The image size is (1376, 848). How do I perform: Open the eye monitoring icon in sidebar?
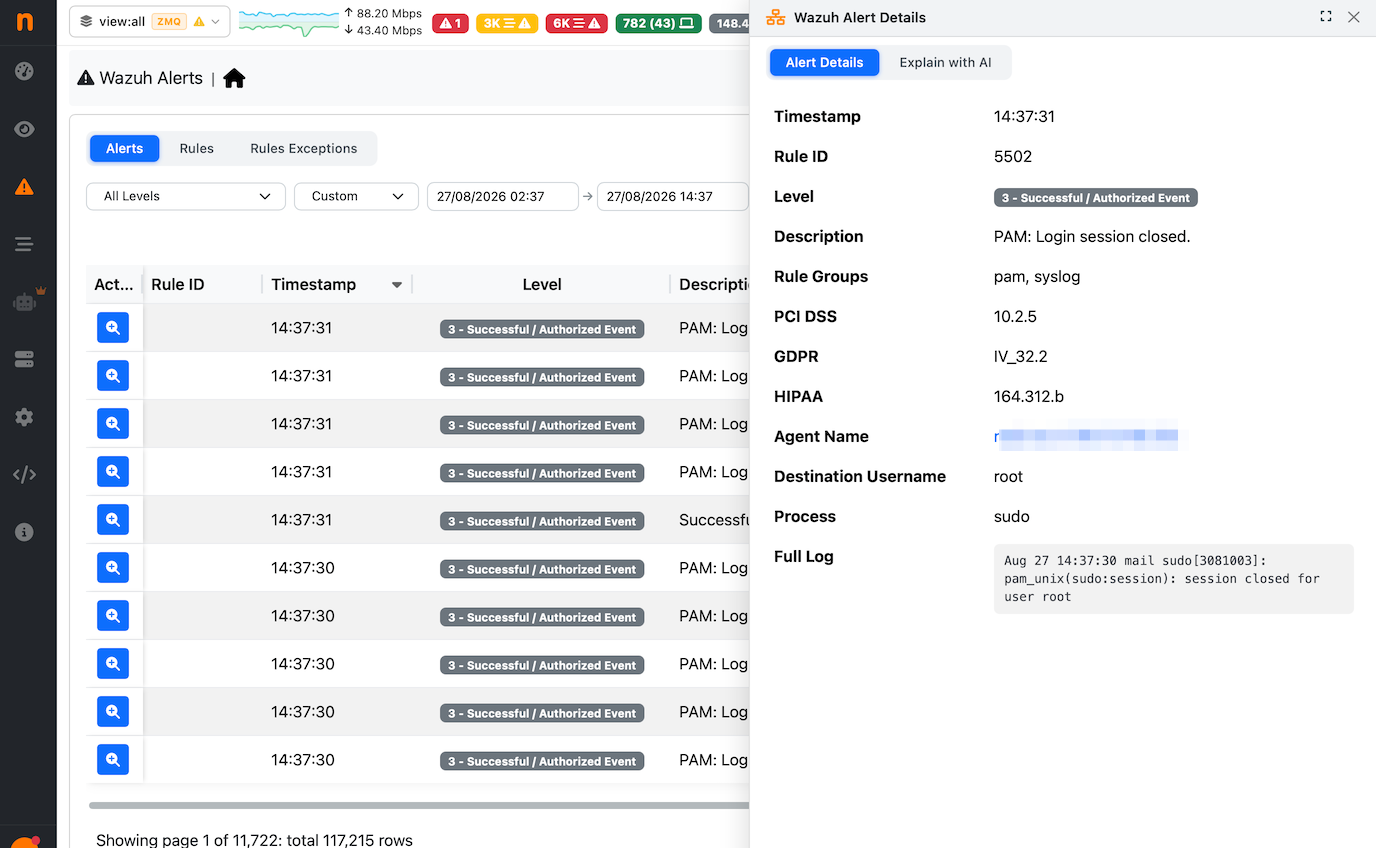coord(25,129)
